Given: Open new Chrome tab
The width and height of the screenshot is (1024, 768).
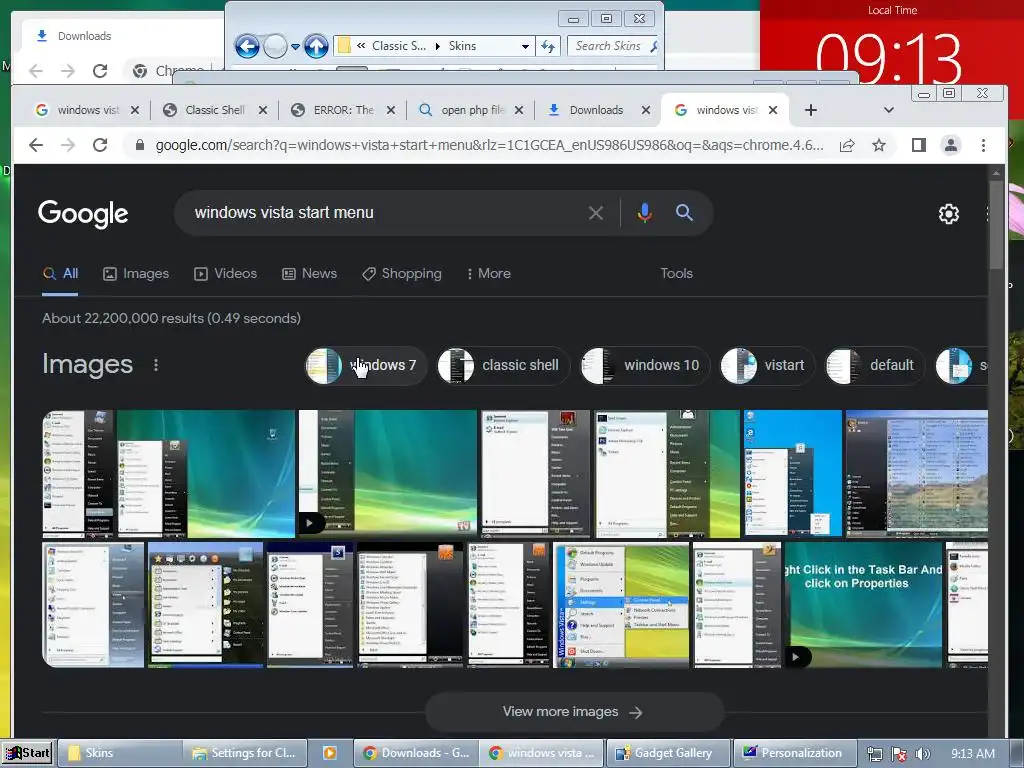Looking at the screenshot, I should (810, 110).
